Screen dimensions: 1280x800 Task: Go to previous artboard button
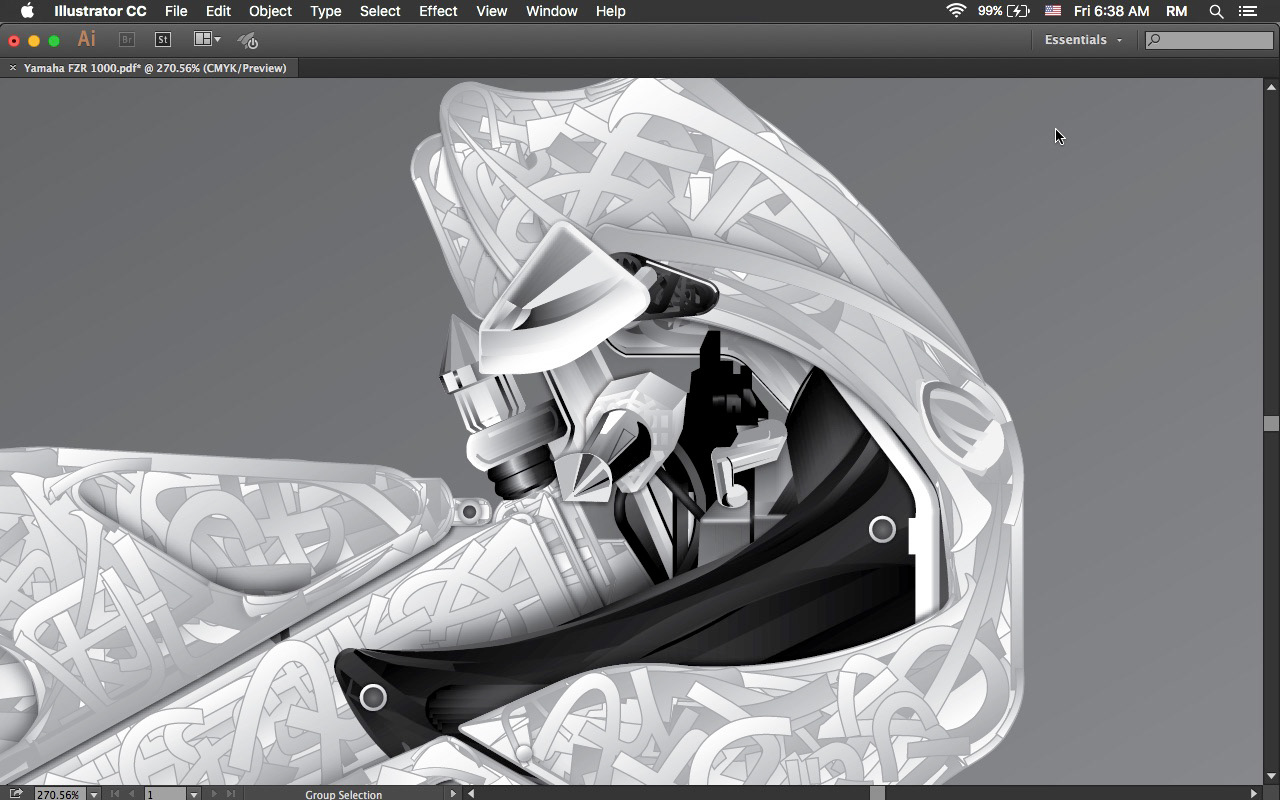(132, 794)
